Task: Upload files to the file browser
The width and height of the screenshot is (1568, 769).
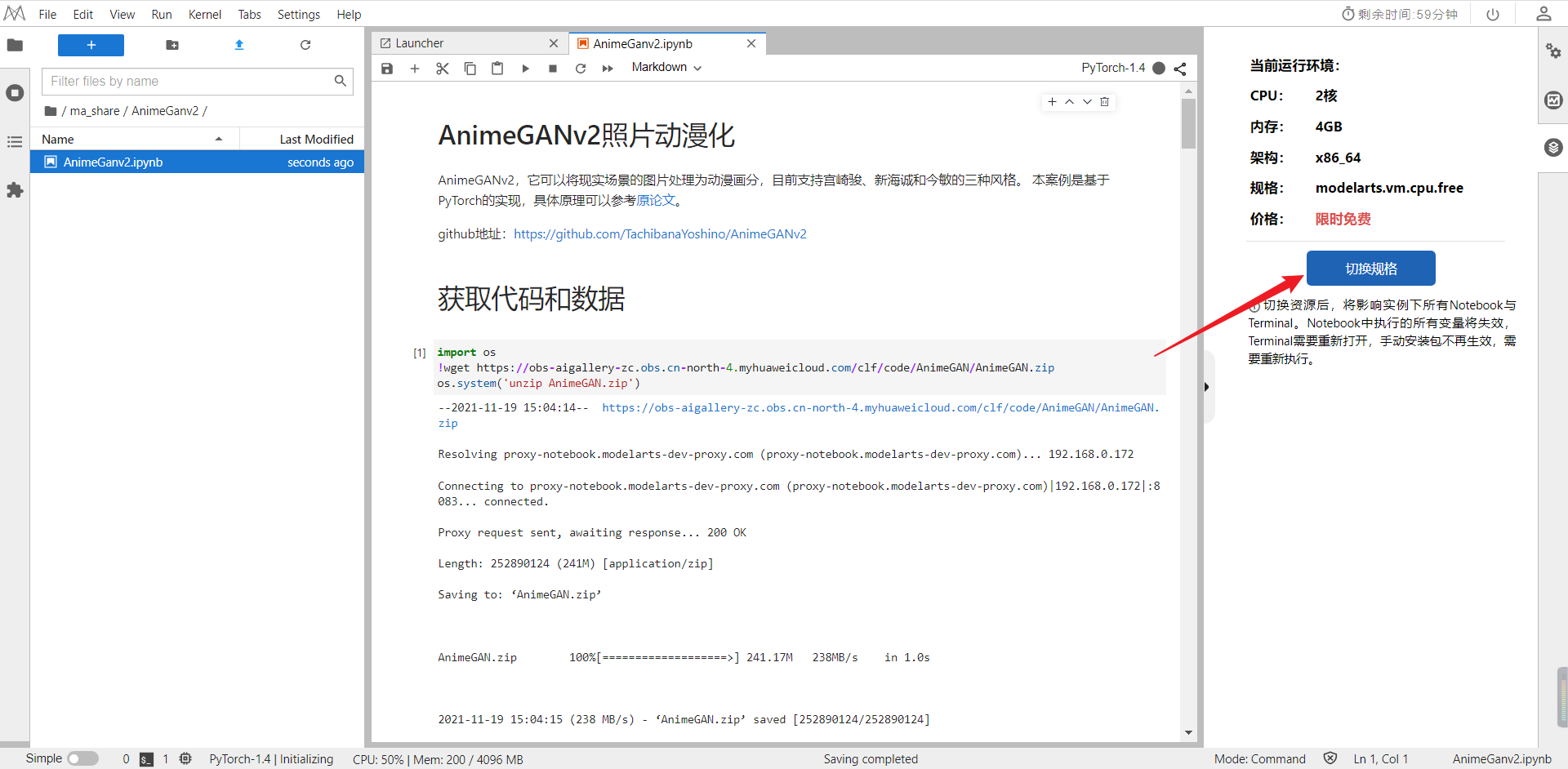Action: [239, 45]
